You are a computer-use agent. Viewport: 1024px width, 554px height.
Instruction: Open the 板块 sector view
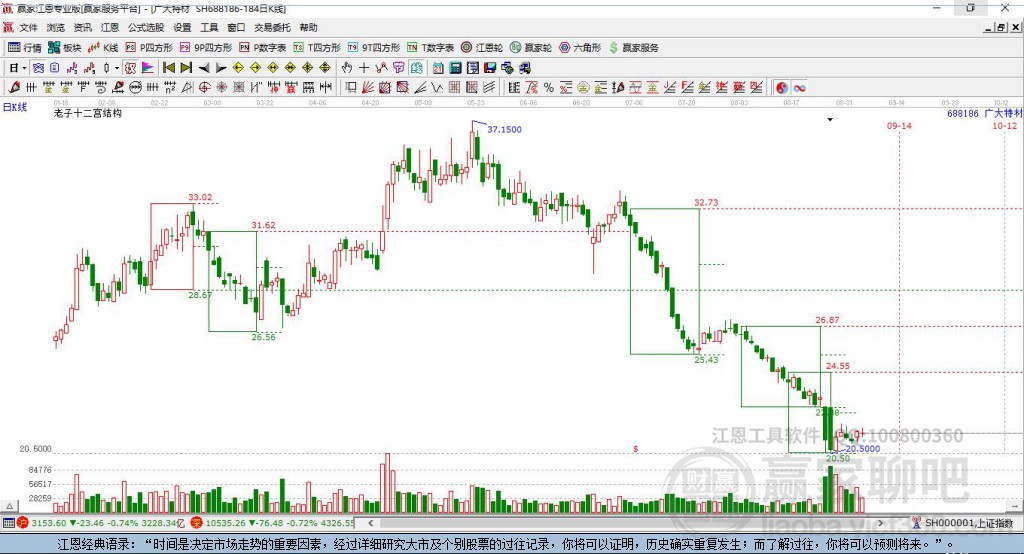64,48
